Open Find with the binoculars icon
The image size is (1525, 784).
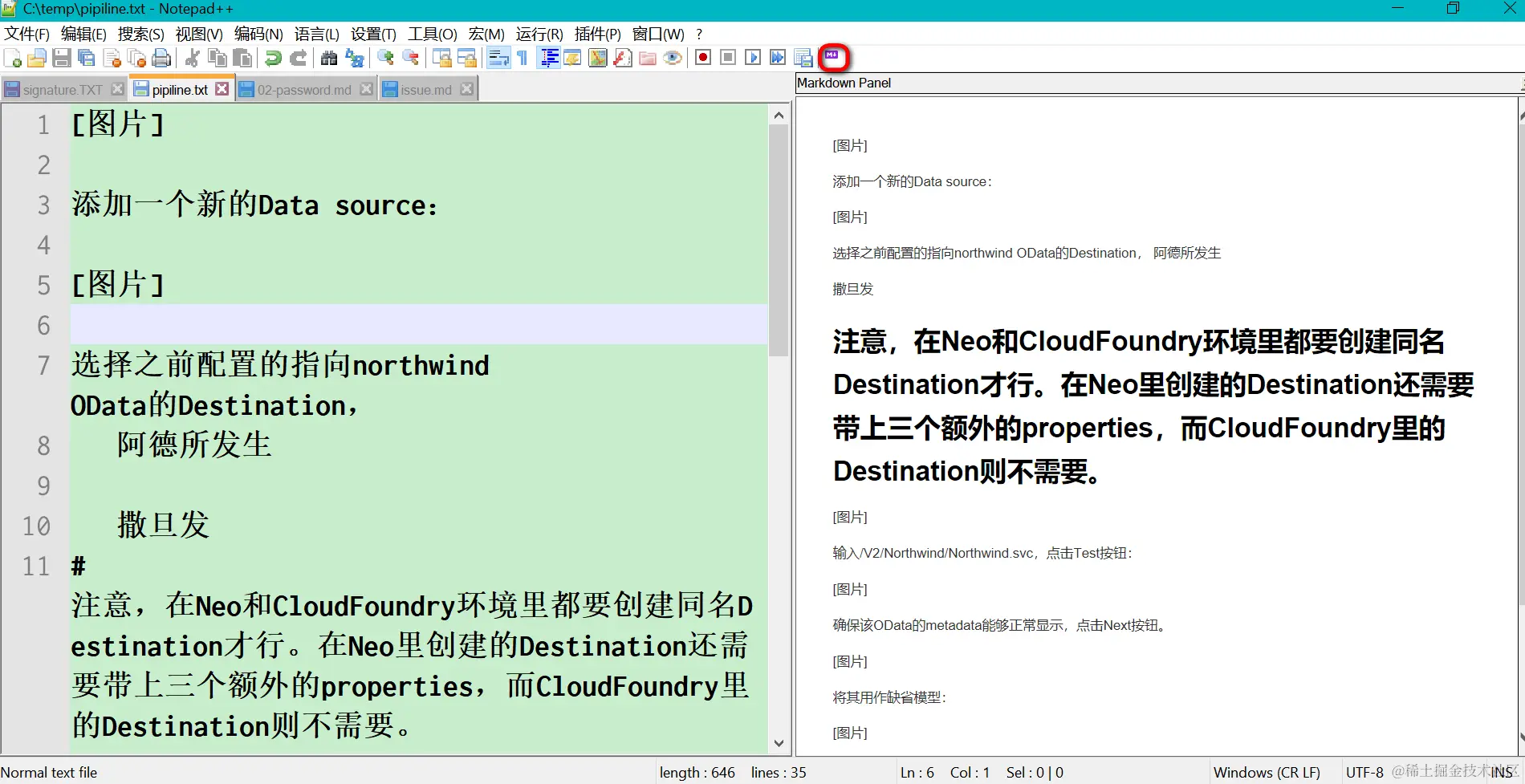pos(329,58)
